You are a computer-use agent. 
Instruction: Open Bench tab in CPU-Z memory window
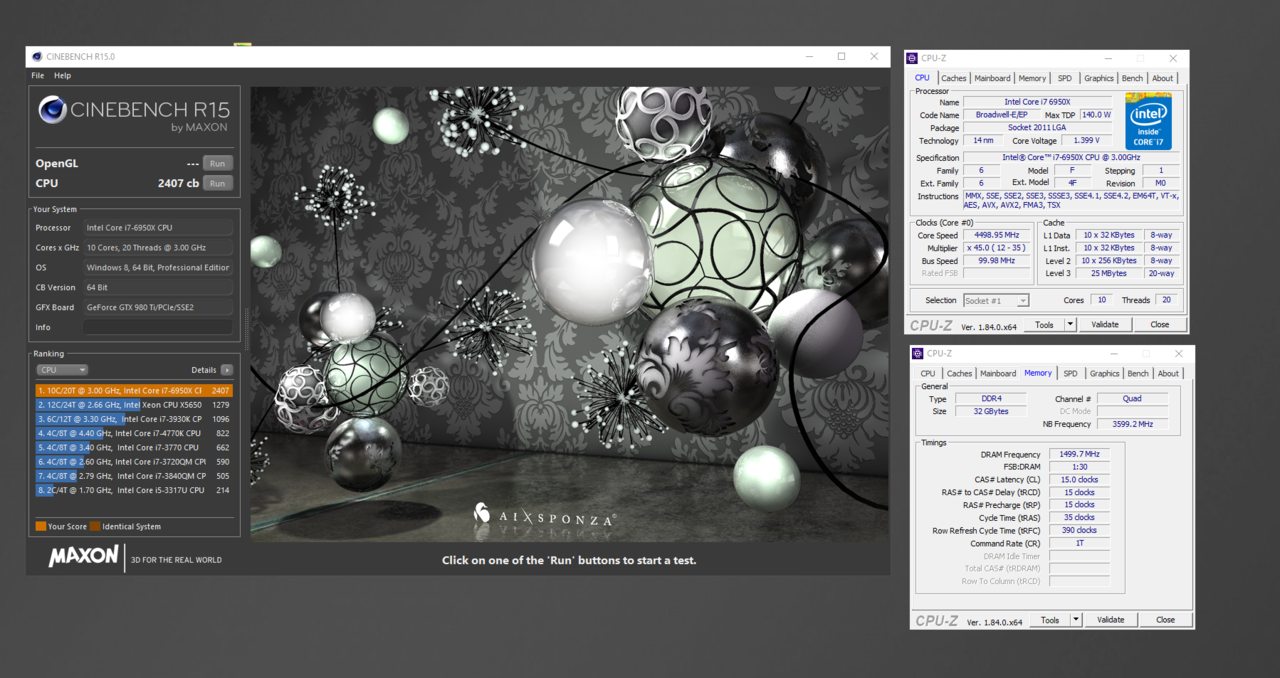pyautogui.click(x=1138, y=373)
